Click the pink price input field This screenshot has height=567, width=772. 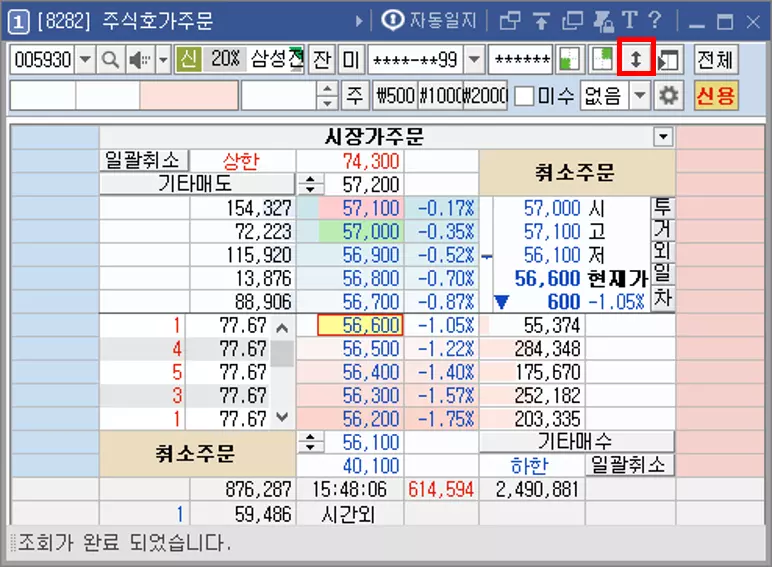point(189,95)
